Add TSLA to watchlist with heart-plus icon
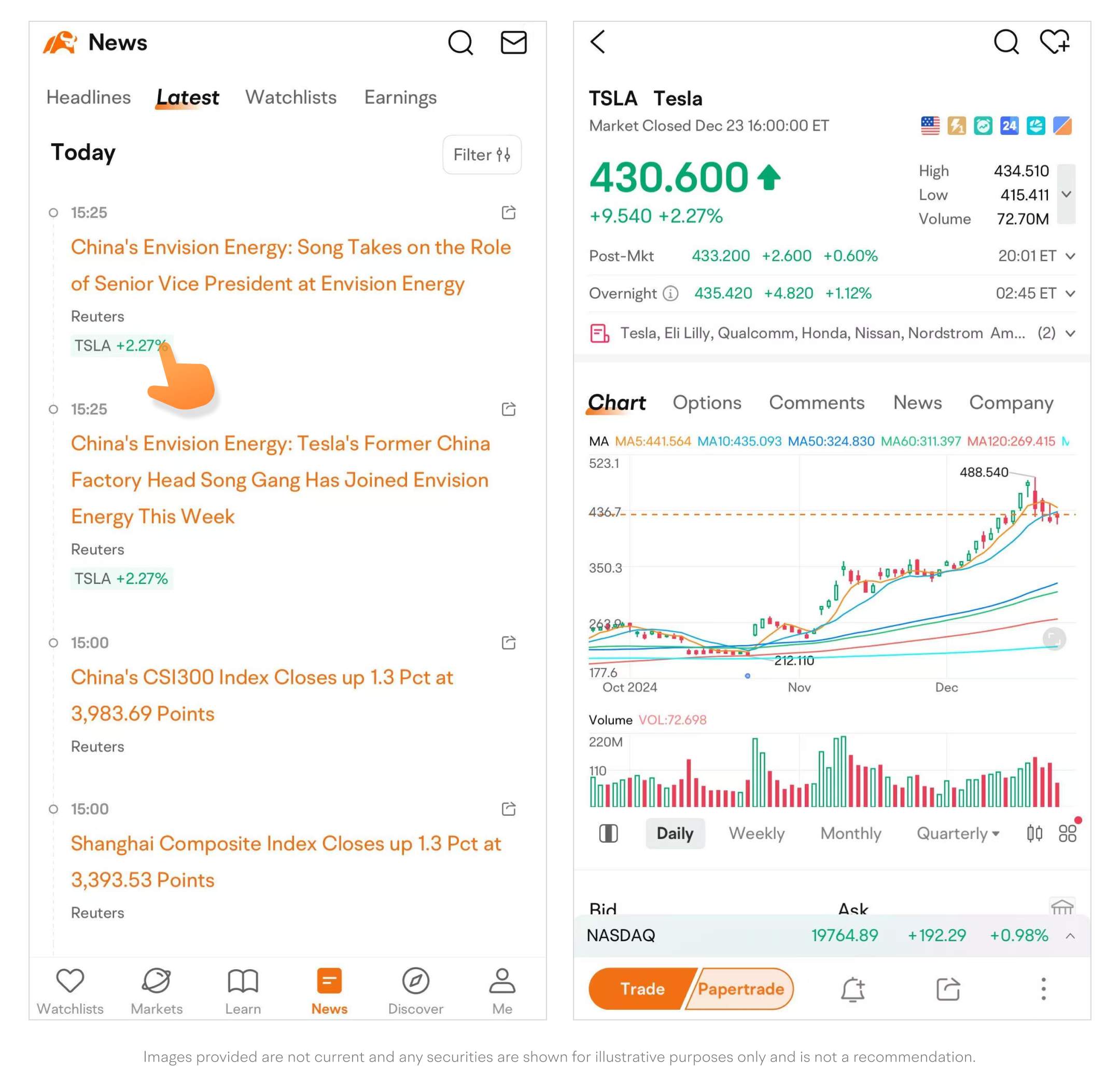Screen dimensions: 1120x1088 [1054, 41]
